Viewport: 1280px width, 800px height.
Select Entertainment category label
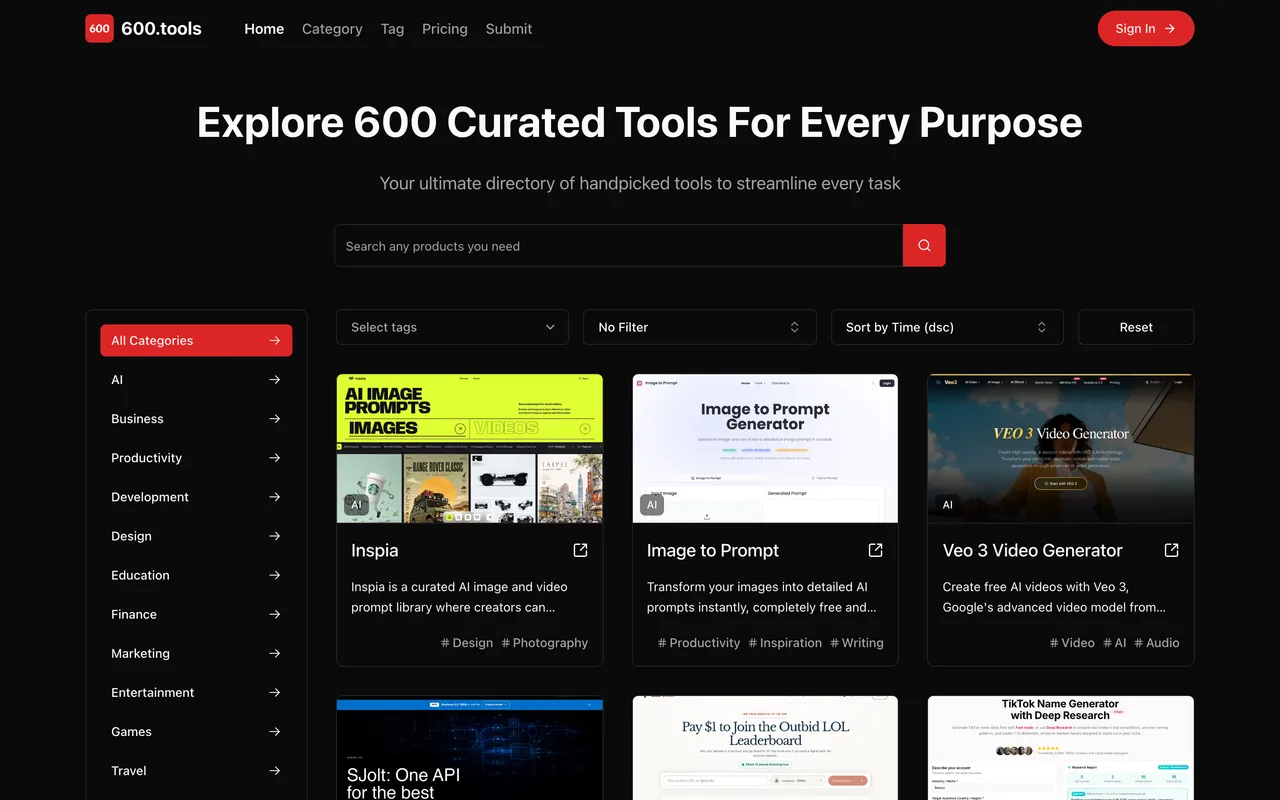153,692
